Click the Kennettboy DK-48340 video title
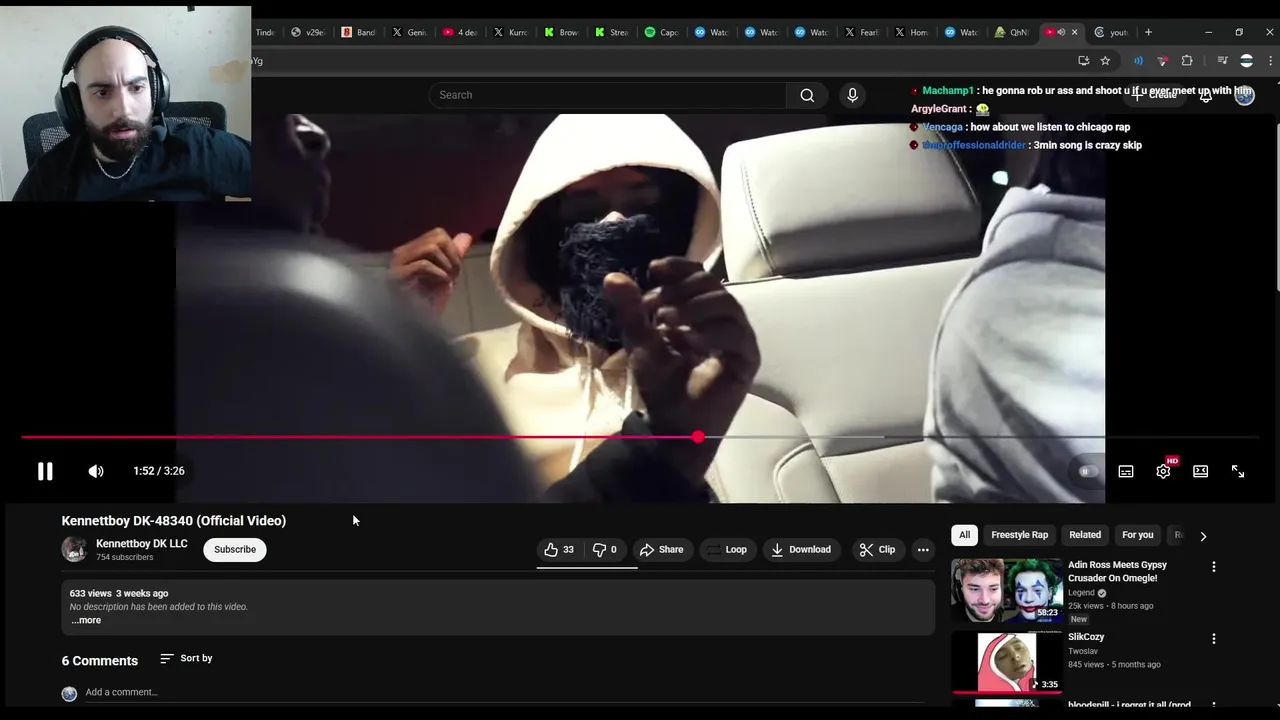1280x720 pixels. tap(174, 521)
